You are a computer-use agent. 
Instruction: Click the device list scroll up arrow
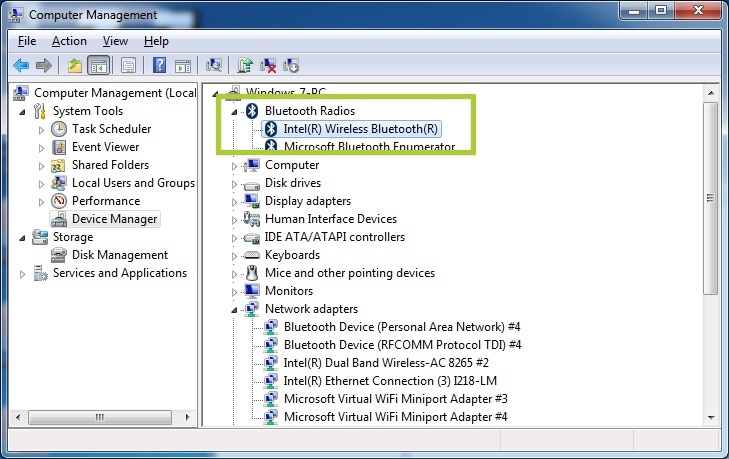[711, 93]
